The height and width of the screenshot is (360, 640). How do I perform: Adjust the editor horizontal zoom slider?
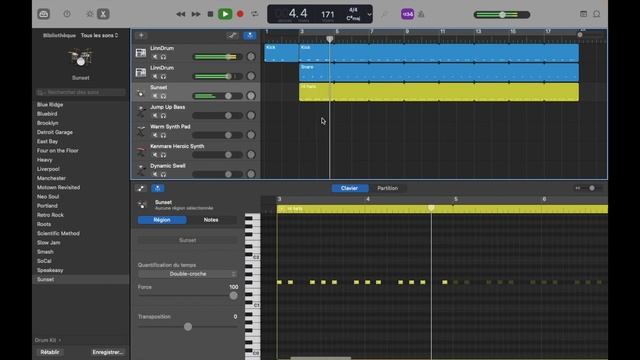[591, 188]
